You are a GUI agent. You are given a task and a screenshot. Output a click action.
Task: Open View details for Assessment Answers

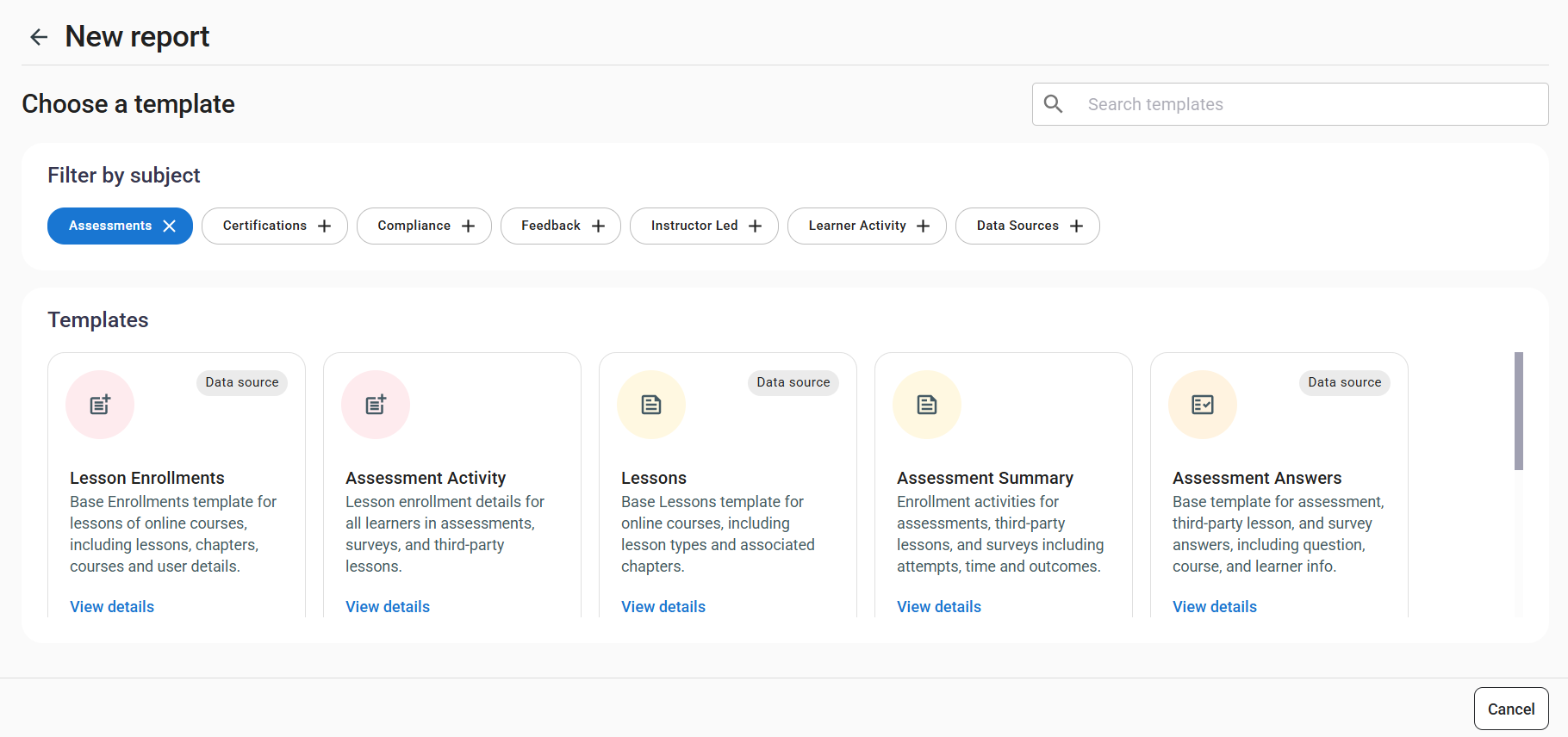(1215, 606)
